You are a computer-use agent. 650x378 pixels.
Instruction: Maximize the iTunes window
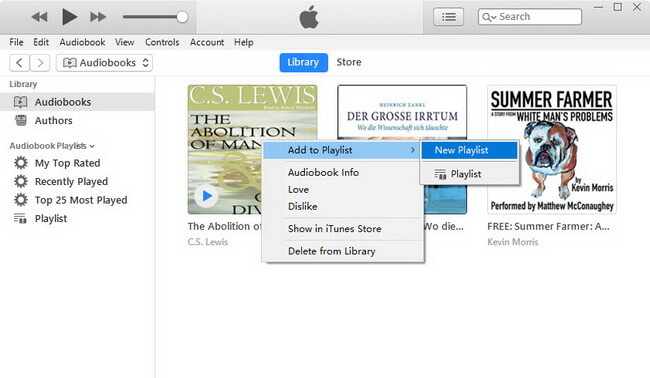[618, 7]
